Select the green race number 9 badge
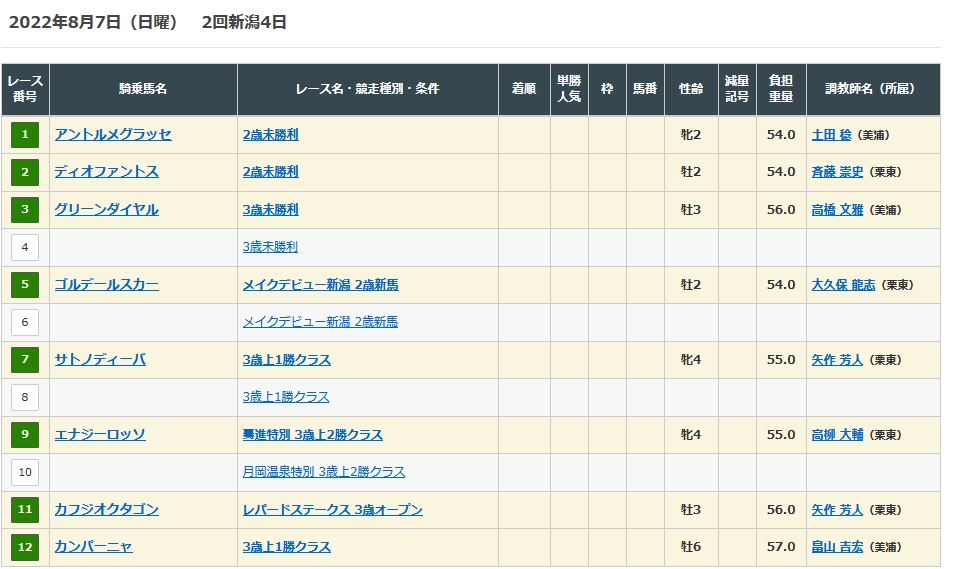This screenshot has height=569, width=973. [x=25, y=435]
